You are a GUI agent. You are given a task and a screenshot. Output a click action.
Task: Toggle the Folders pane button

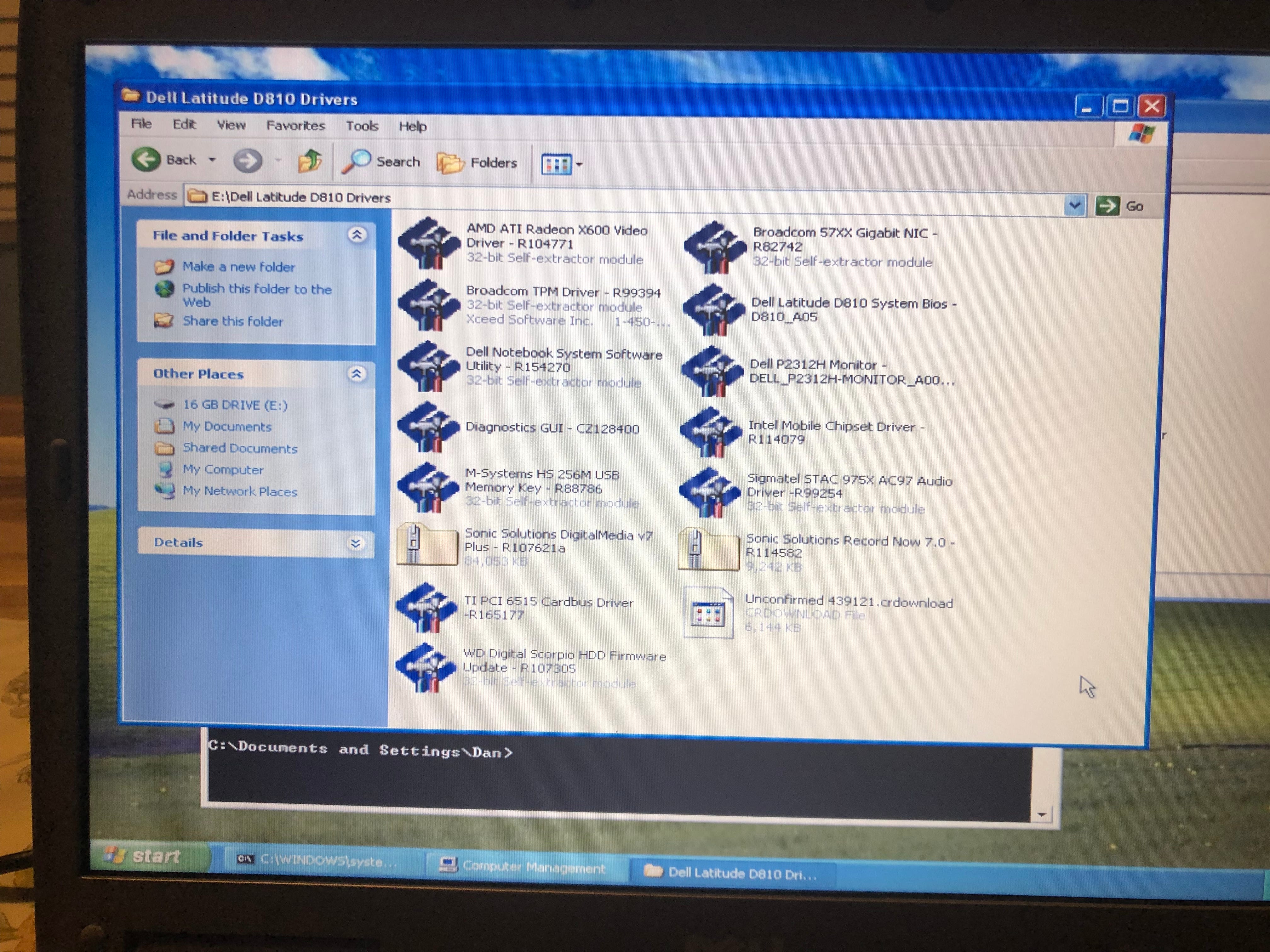(477, 163)
